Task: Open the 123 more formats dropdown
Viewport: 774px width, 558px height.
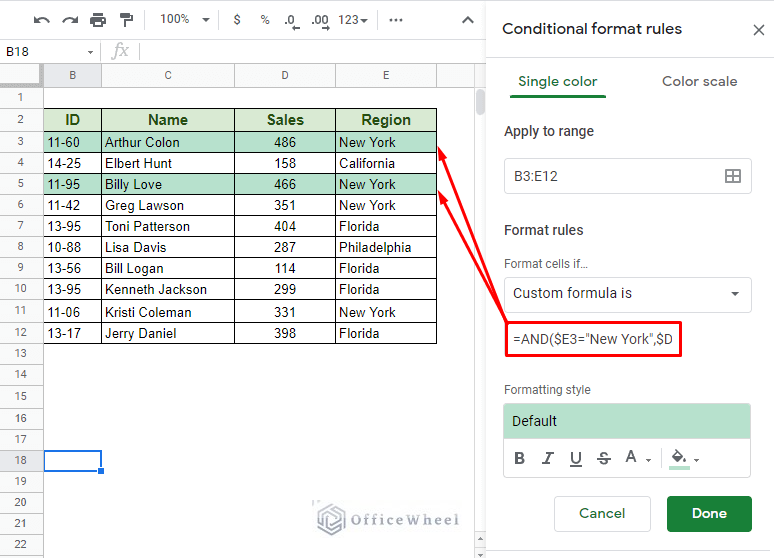Action: point(352,20)
